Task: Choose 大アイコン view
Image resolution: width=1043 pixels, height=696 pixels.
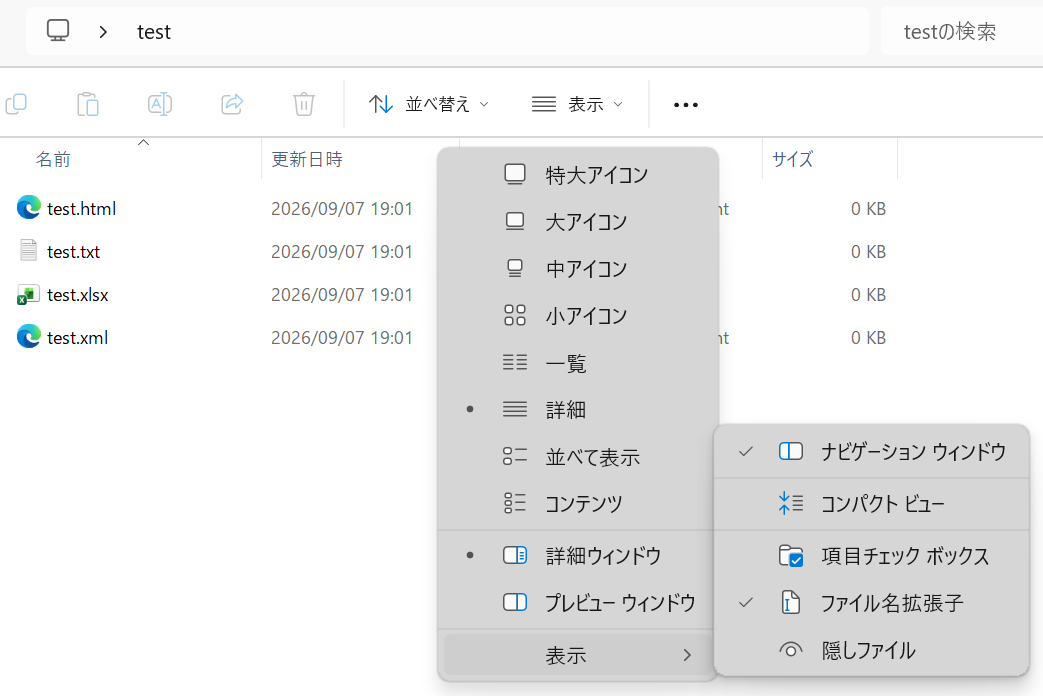Action: coord(577,222)
